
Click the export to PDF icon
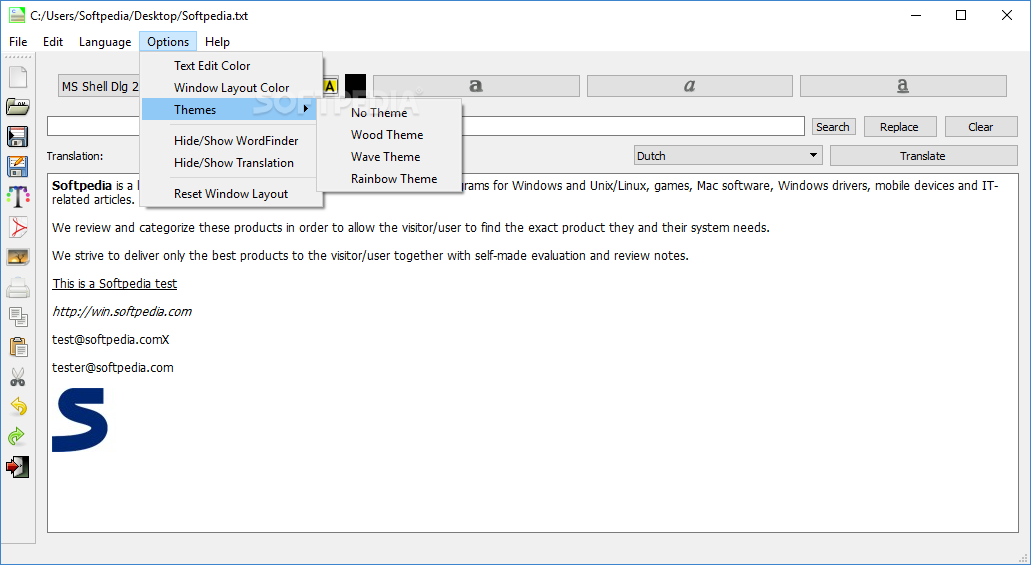pyautogui.click(x=18, y=227)
